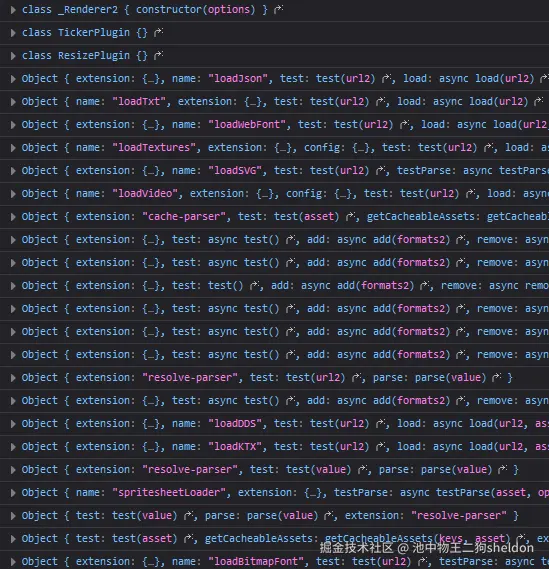Jump to test(asset) definition in cache-parser row

(350, 216)
